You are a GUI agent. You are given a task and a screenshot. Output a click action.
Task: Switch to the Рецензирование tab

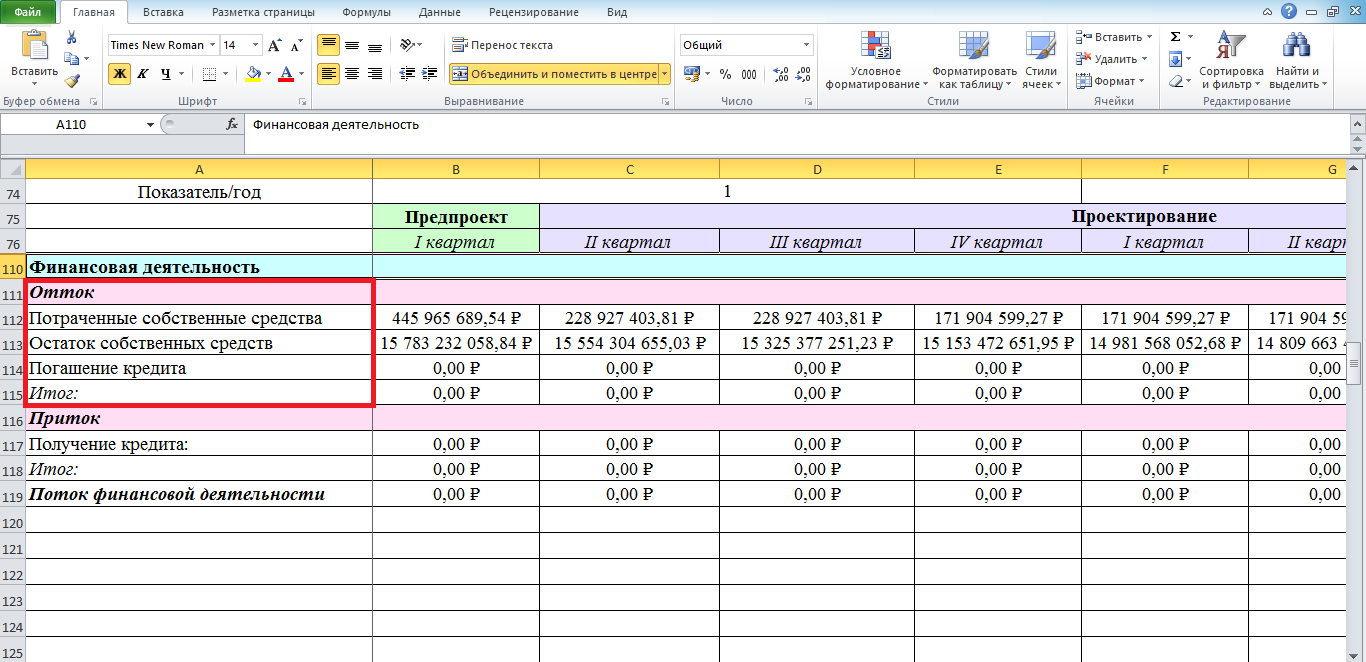tap(534, 12)
